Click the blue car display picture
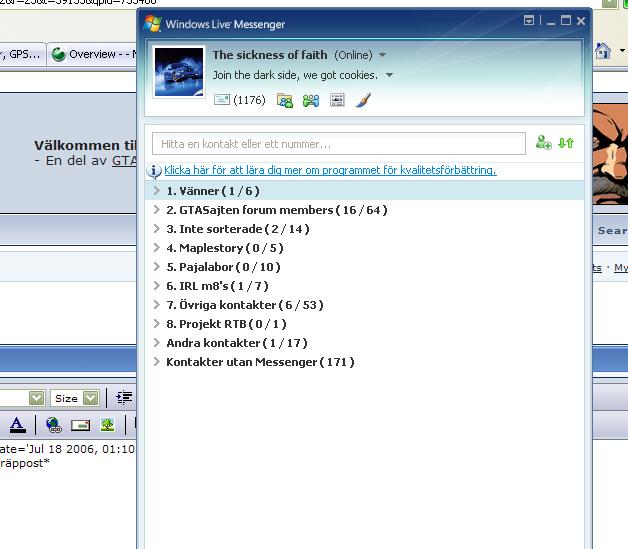 (x=179, y=72)
